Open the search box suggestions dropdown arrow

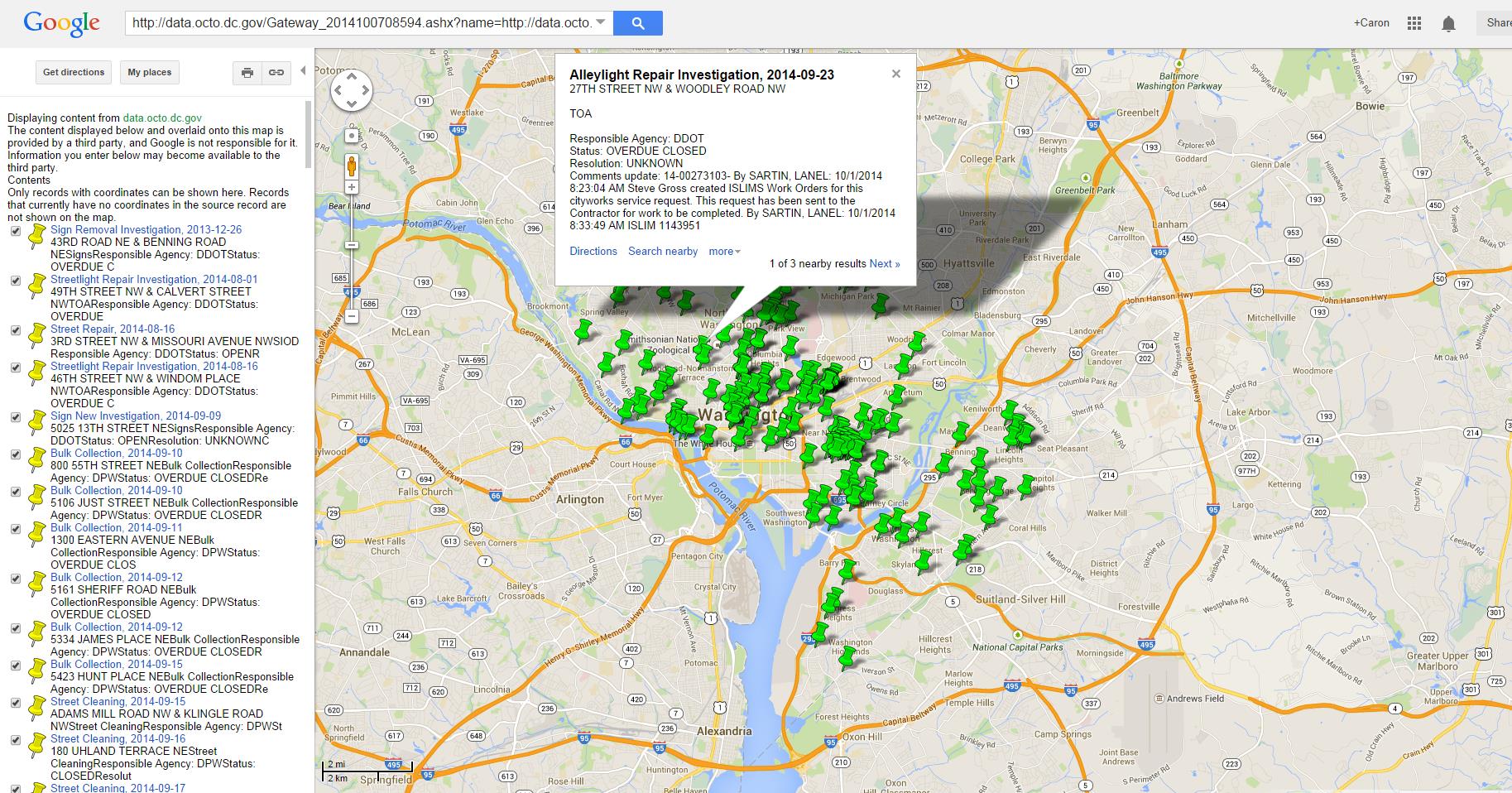(x=601, y=22)
